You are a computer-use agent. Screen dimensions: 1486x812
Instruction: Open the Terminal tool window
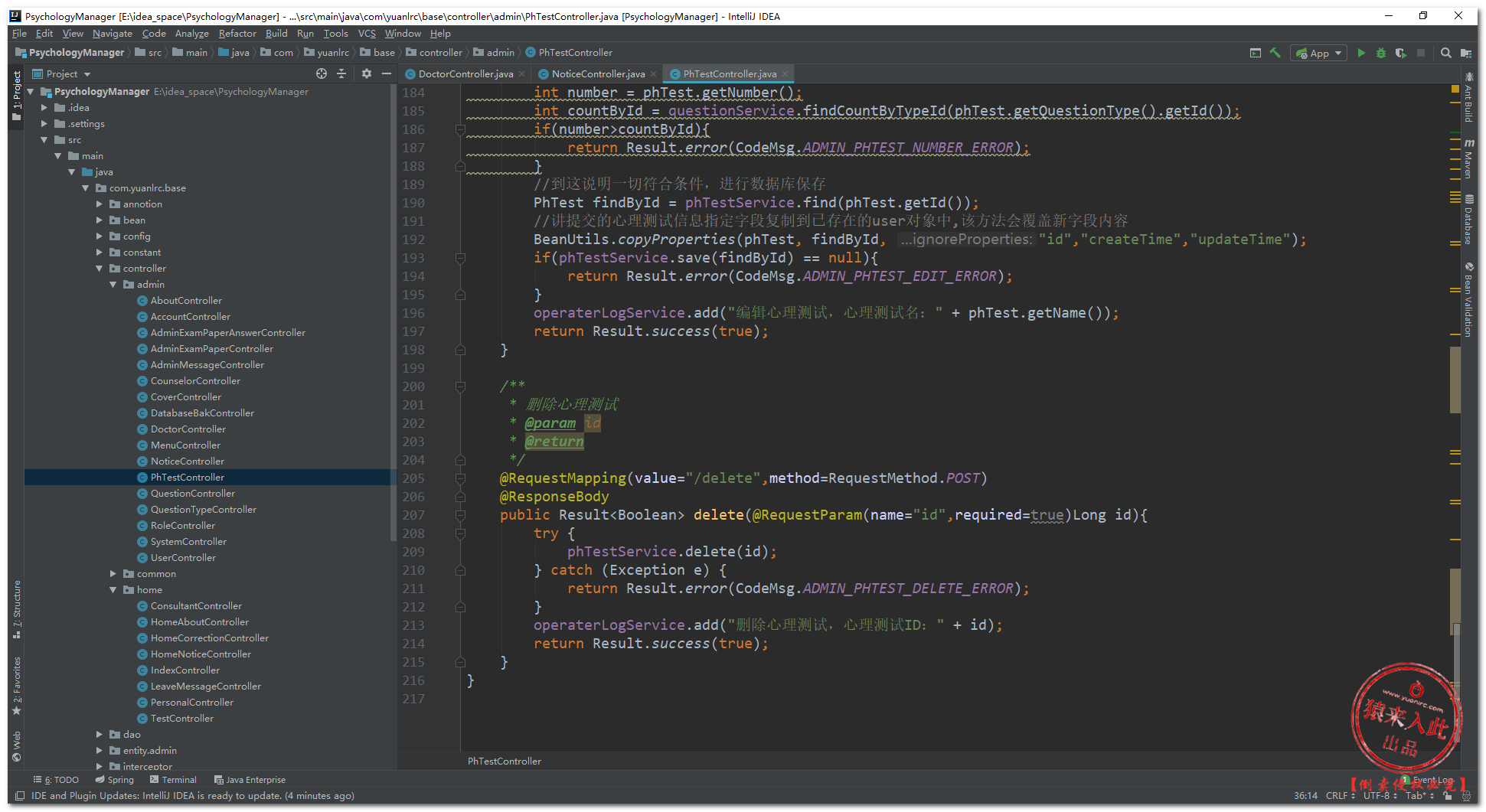click(173, 780)
